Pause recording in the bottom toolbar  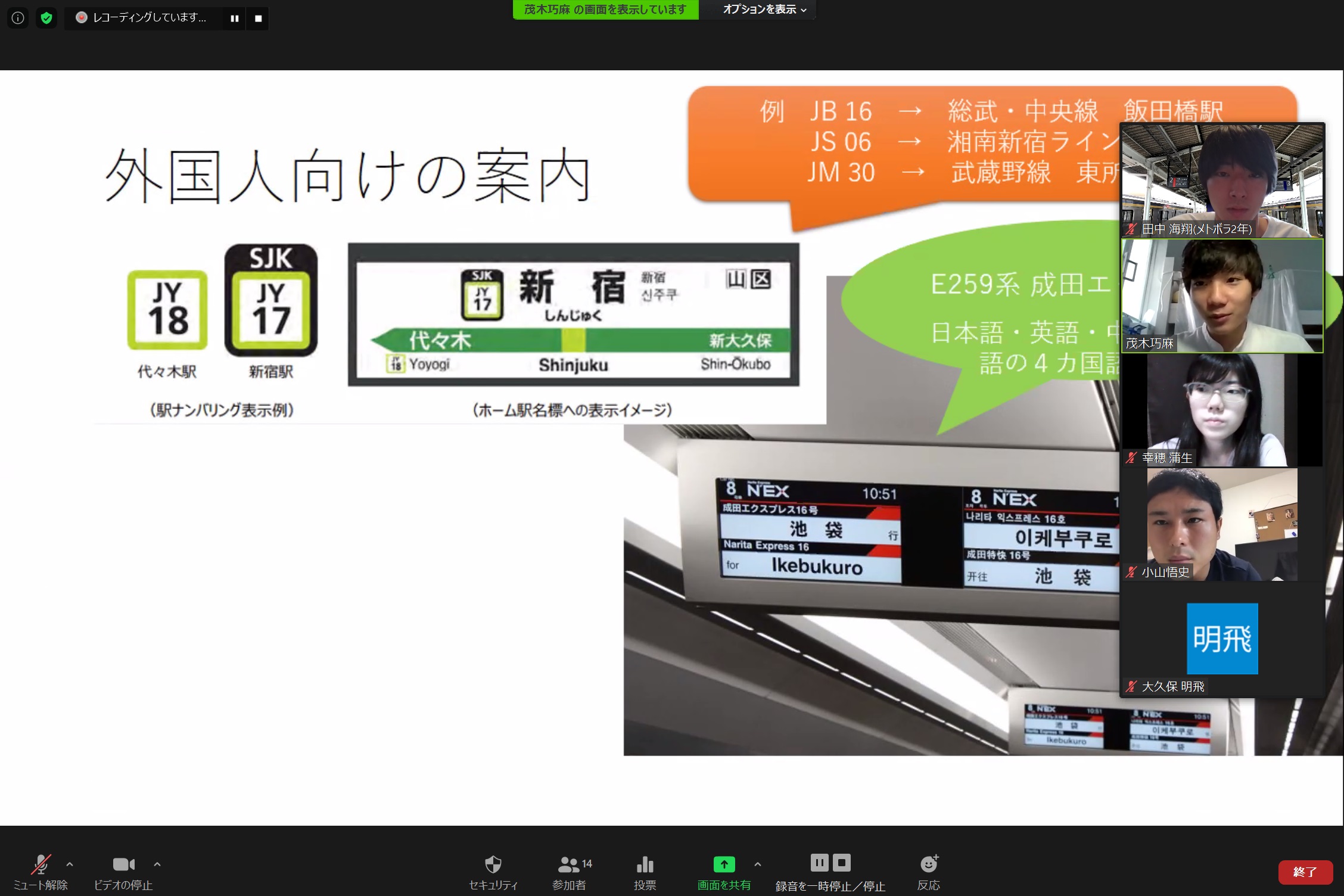click(820, 862)
